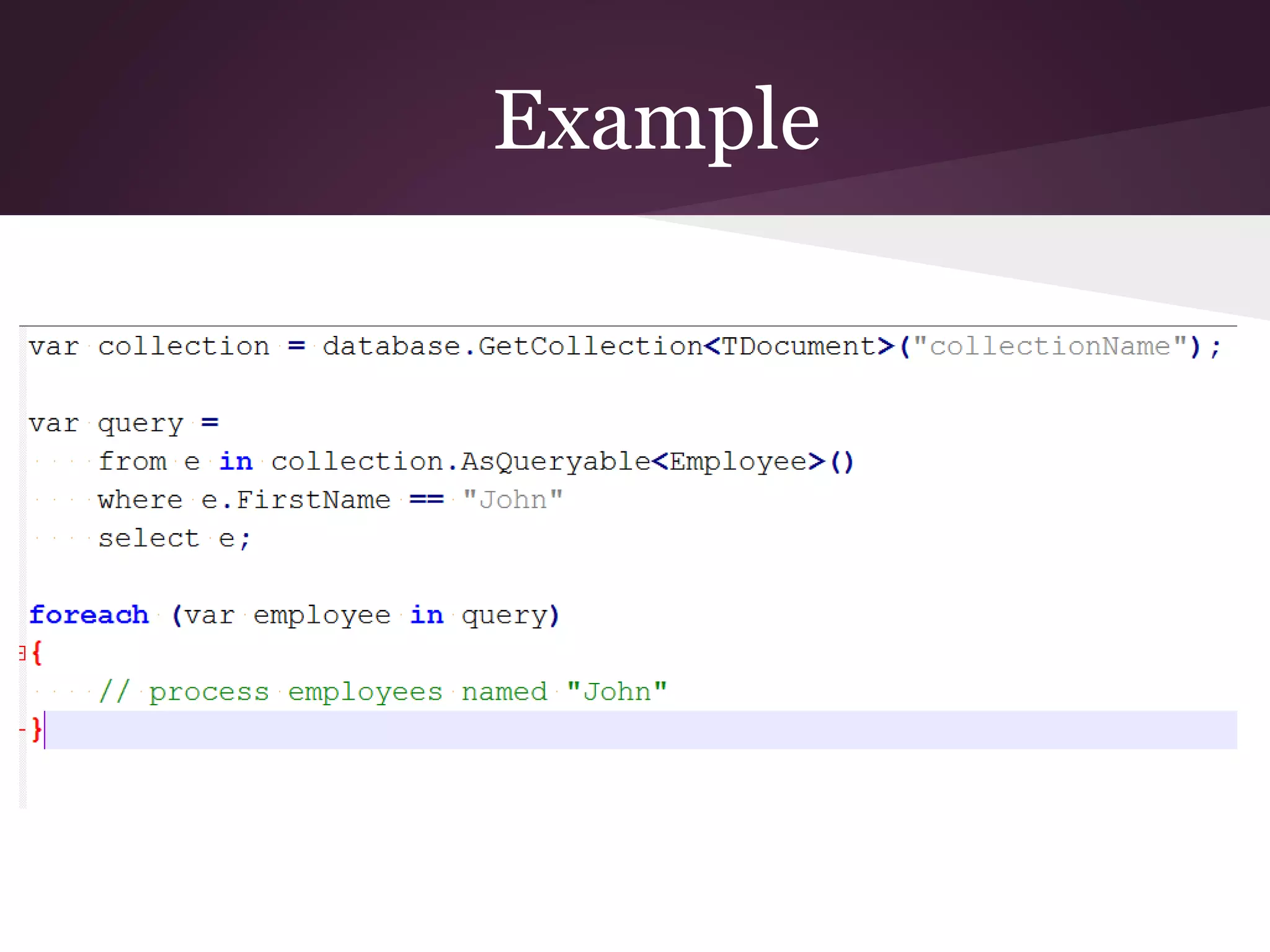Click the "Employee" generic type
The height and width of the screenshot is (952, 1270).
(x=737, y=462)
